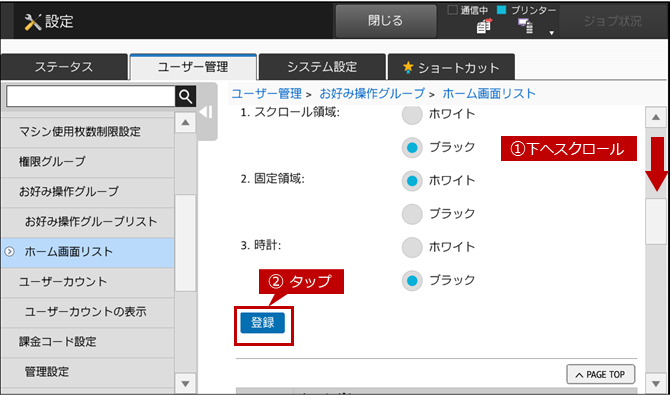This screenshot has width=670, height=396.
Task: Open お好み操作グループ breadcrumb link
Action: [x=372, y=94]
